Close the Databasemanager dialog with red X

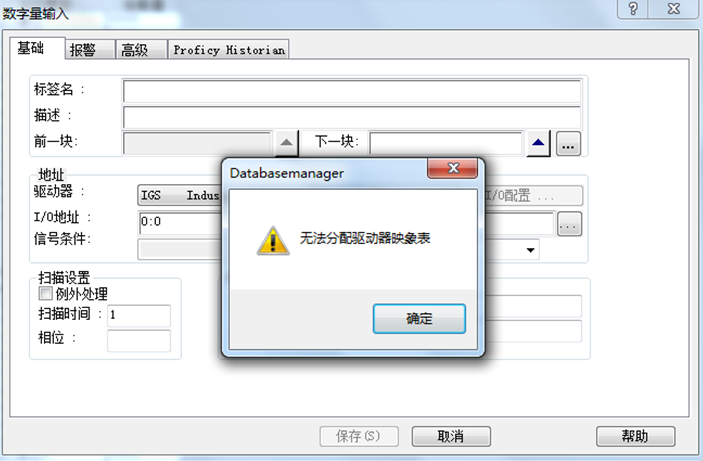453,168
